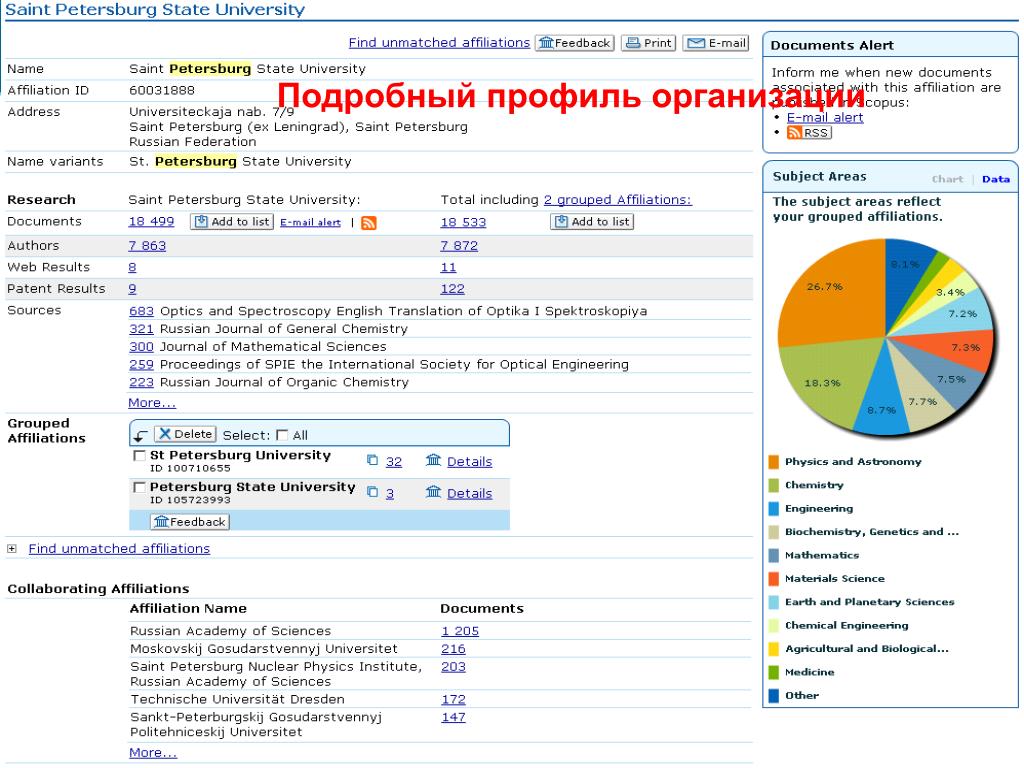Check the Select All checkbox
The image size is (1024, 768).
282,435
